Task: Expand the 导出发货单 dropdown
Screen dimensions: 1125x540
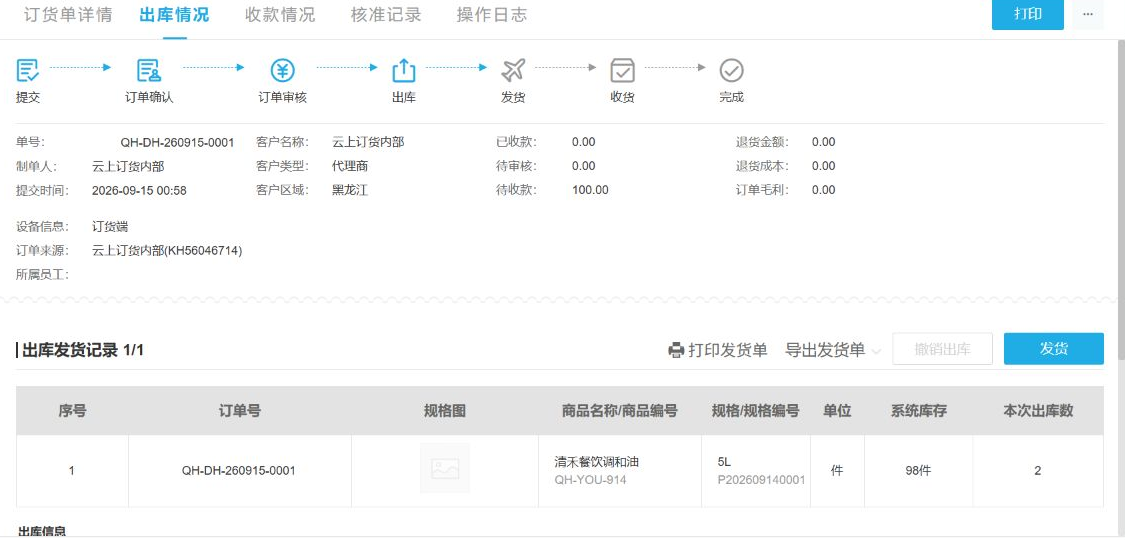Action: click(x=833, y=350)
